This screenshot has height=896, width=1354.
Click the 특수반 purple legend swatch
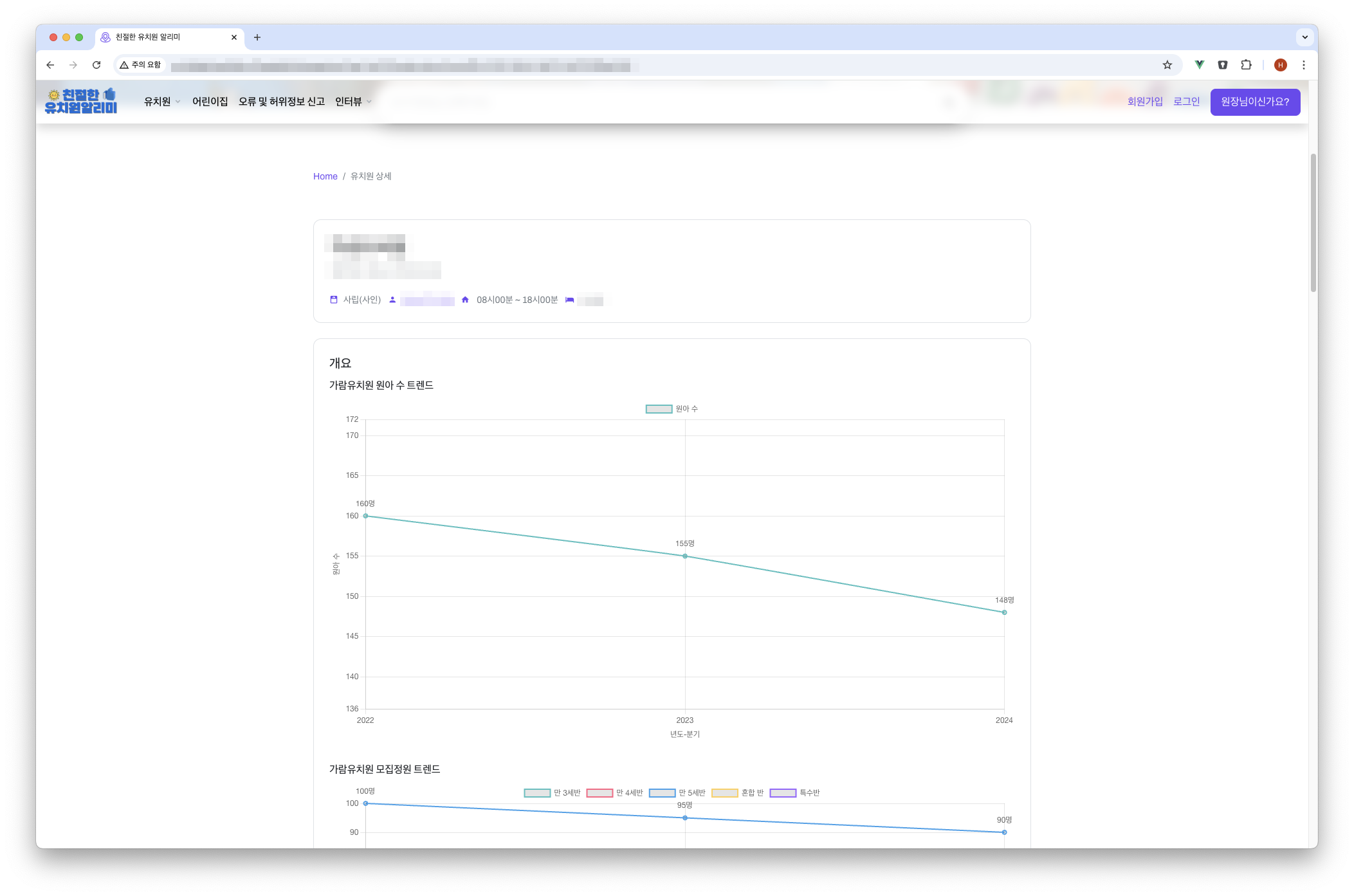(783, 793)
